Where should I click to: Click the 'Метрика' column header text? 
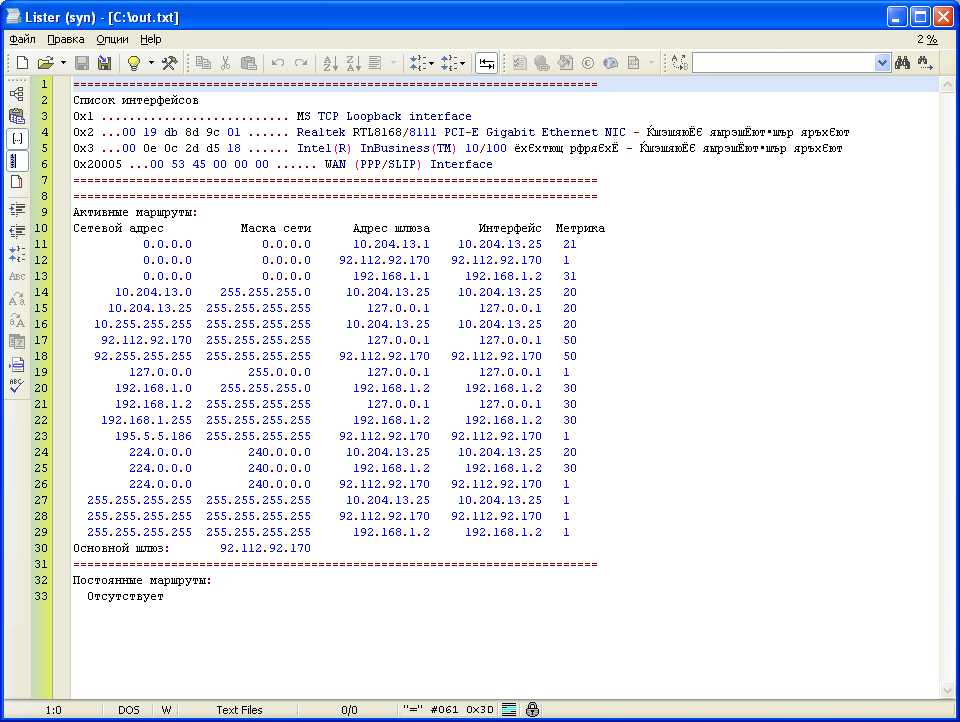click(x=580, y=228)
